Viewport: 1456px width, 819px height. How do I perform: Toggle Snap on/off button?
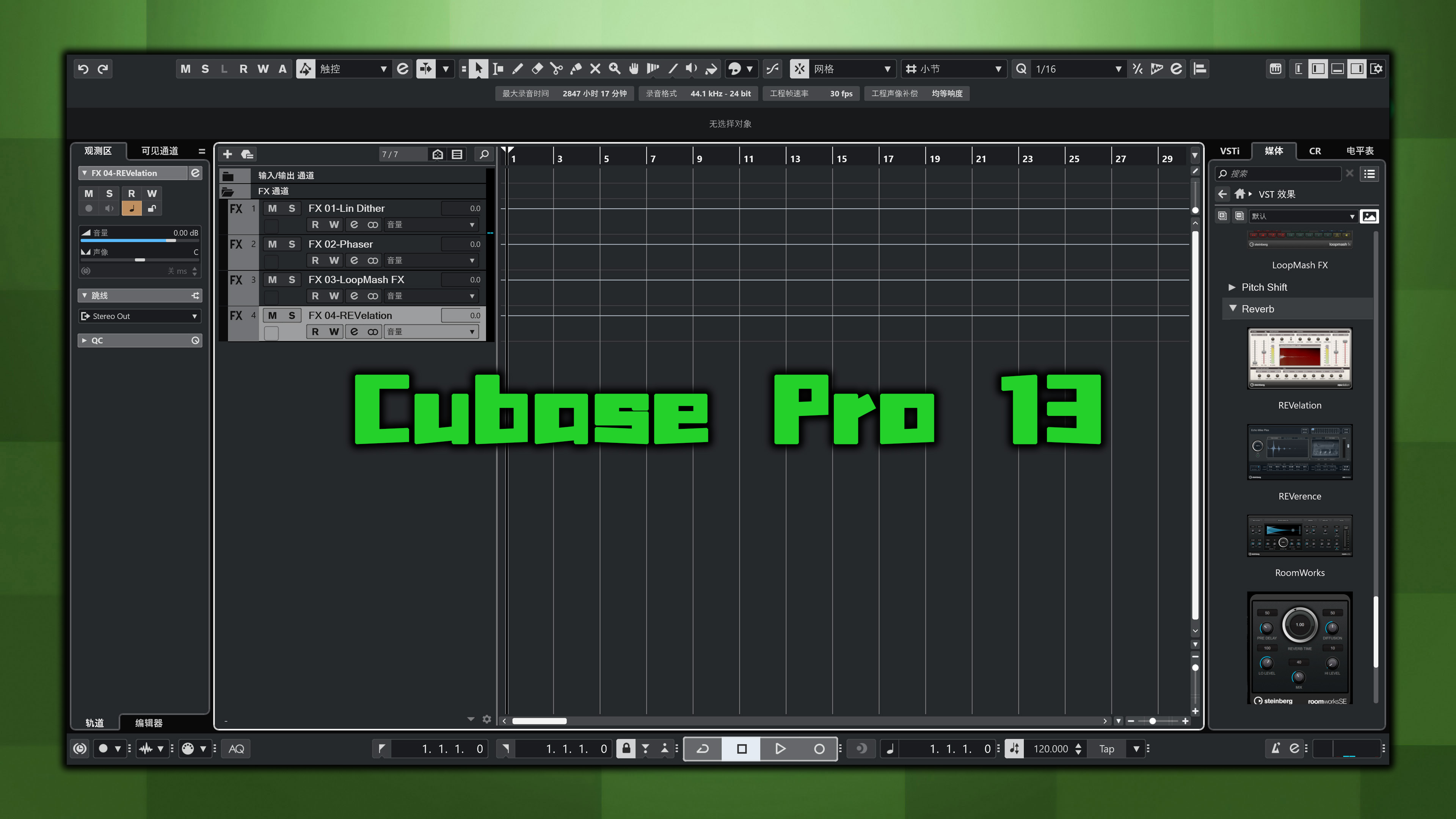coord(799,69)
